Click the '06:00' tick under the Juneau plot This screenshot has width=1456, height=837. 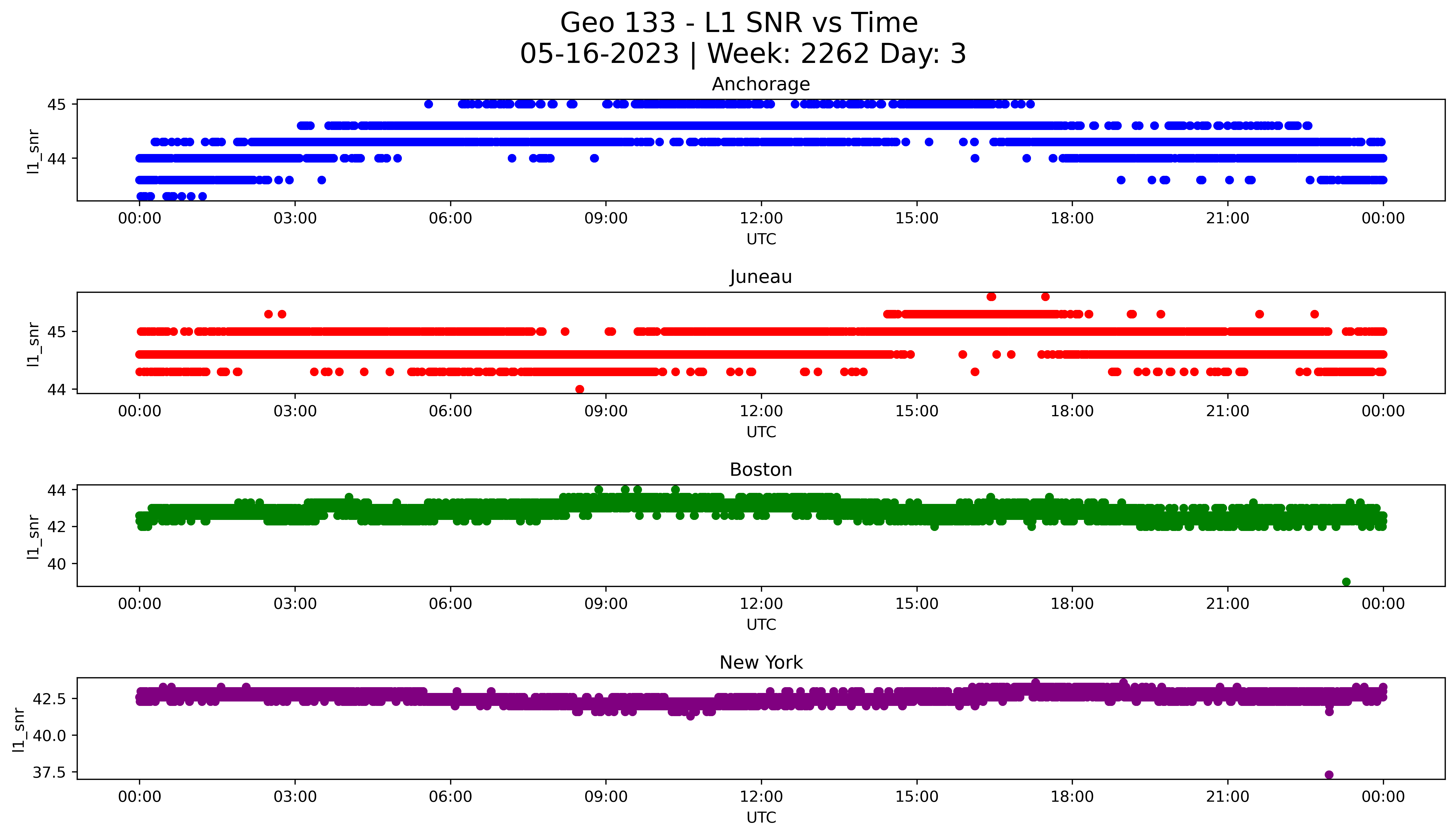[x=450, y=411]
